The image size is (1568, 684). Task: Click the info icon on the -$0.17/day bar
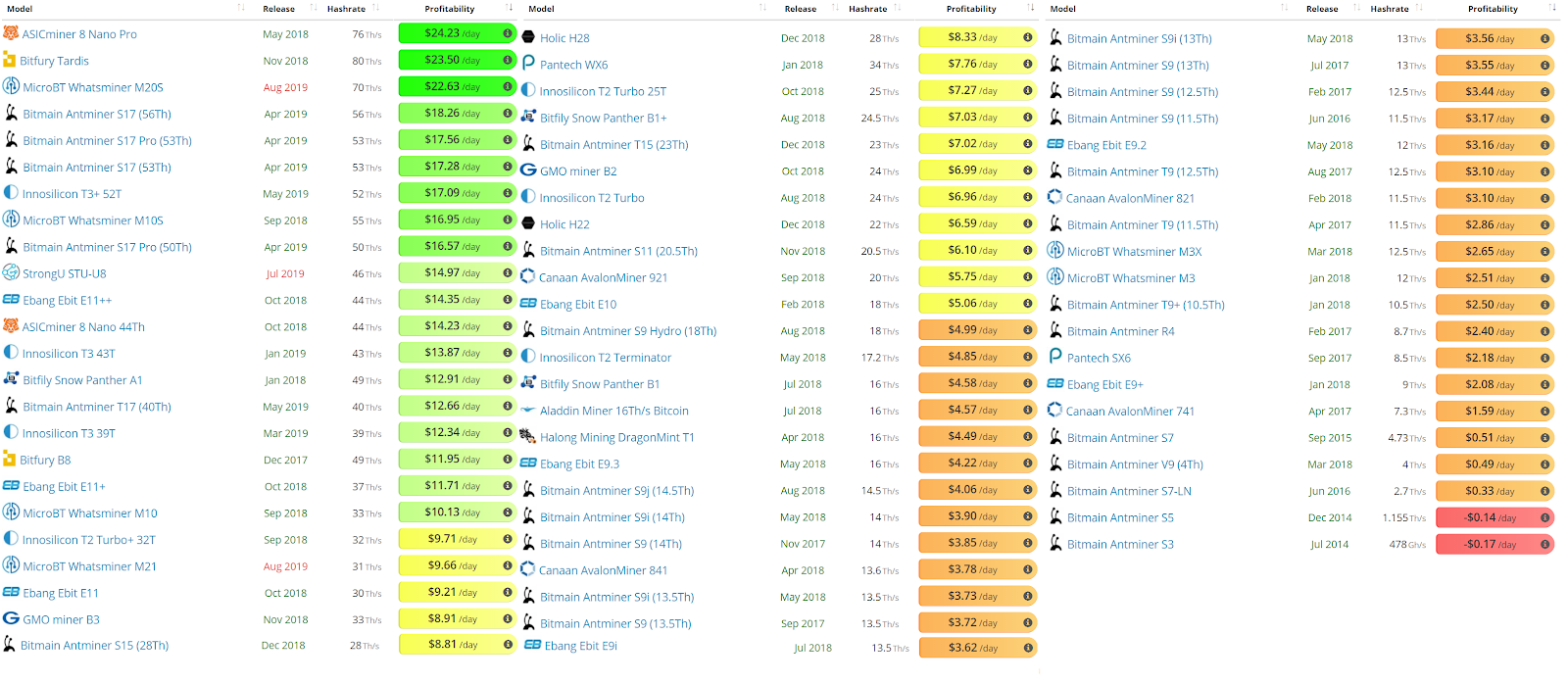[1544, 544]
